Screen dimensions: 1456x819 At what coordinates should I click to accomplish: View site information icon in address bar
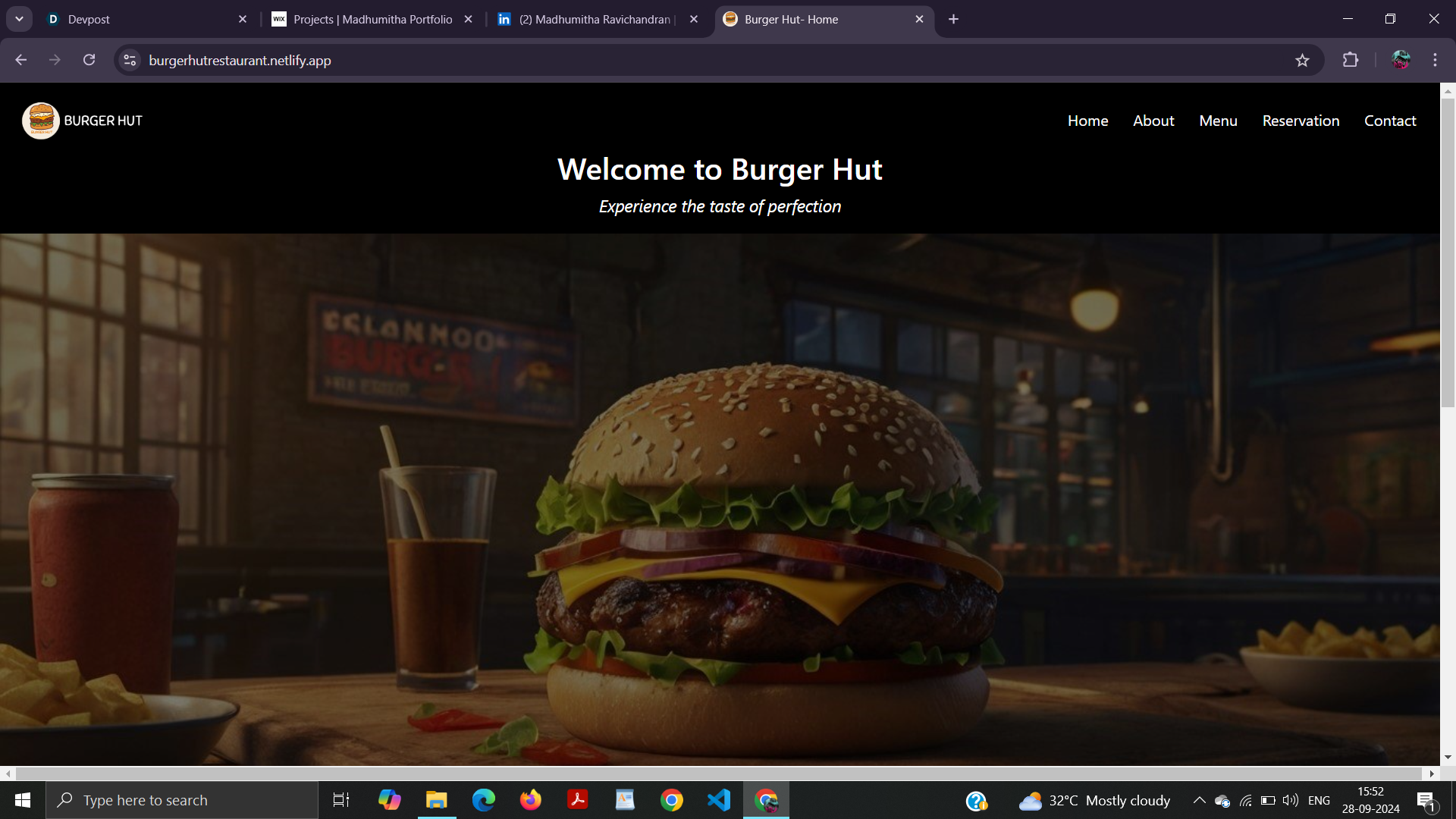130,60
